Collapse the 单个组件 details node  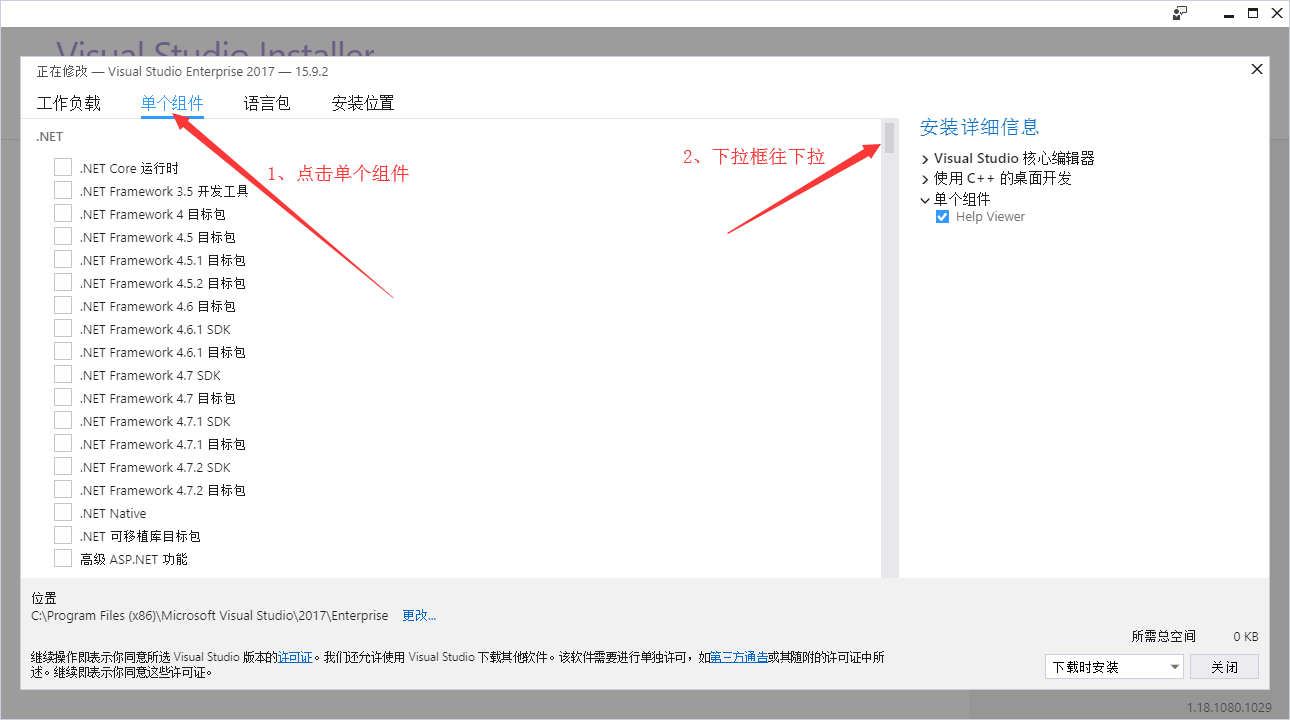pos(925,199)
